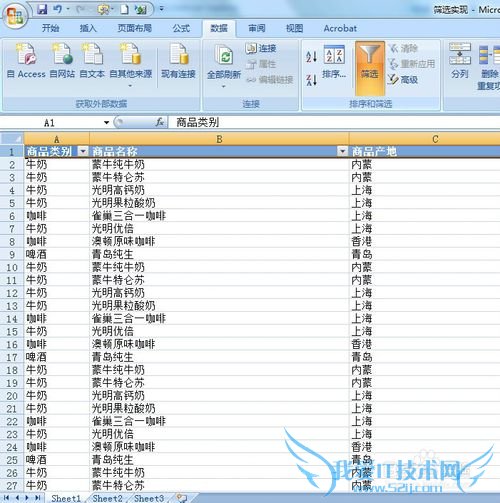Expand the Name Box dropdown arrow

pyautogui.click(x=106, y=123)
